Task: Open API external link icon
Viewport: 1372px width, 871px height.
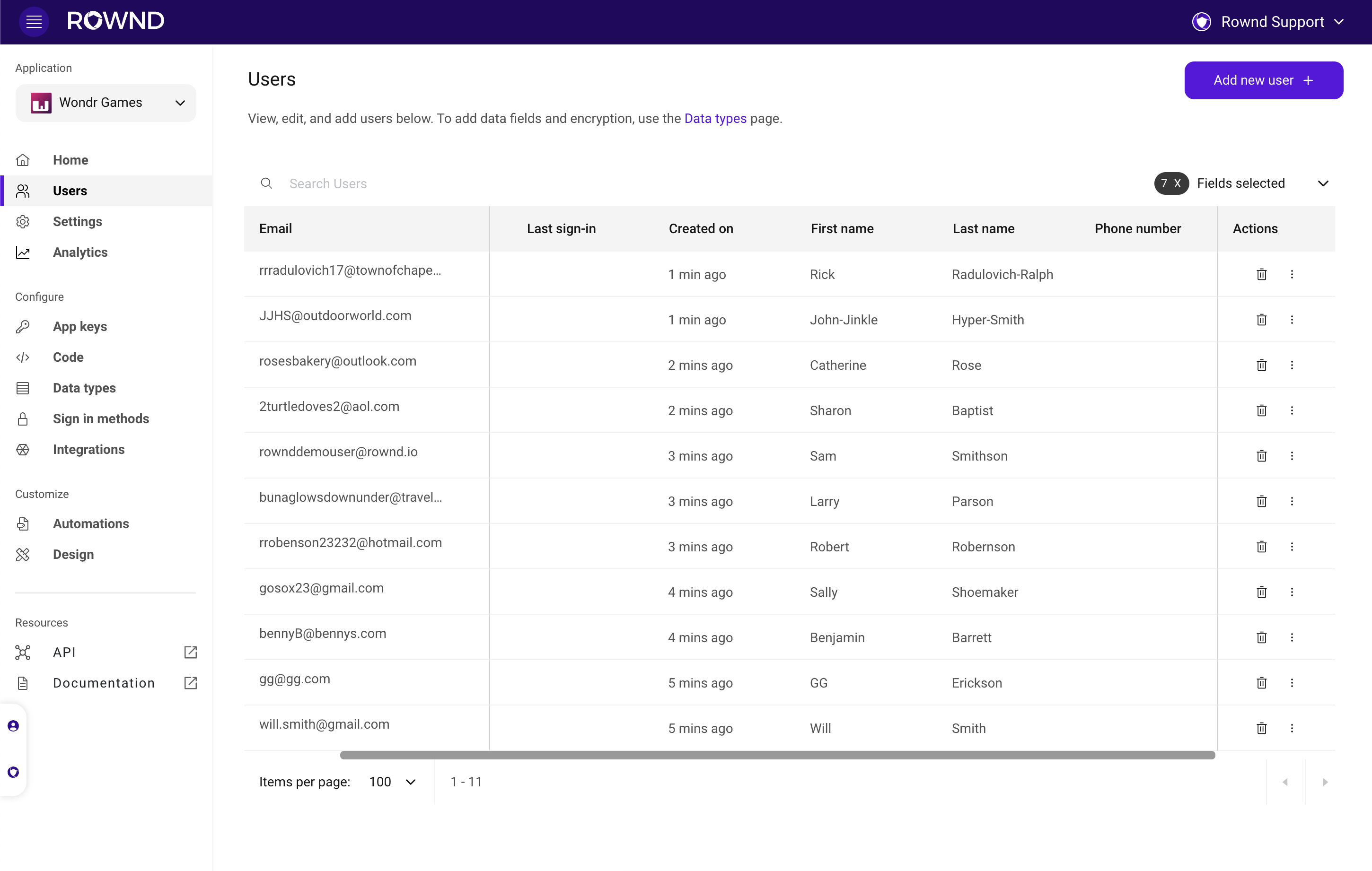Action: tap(190, 652)
